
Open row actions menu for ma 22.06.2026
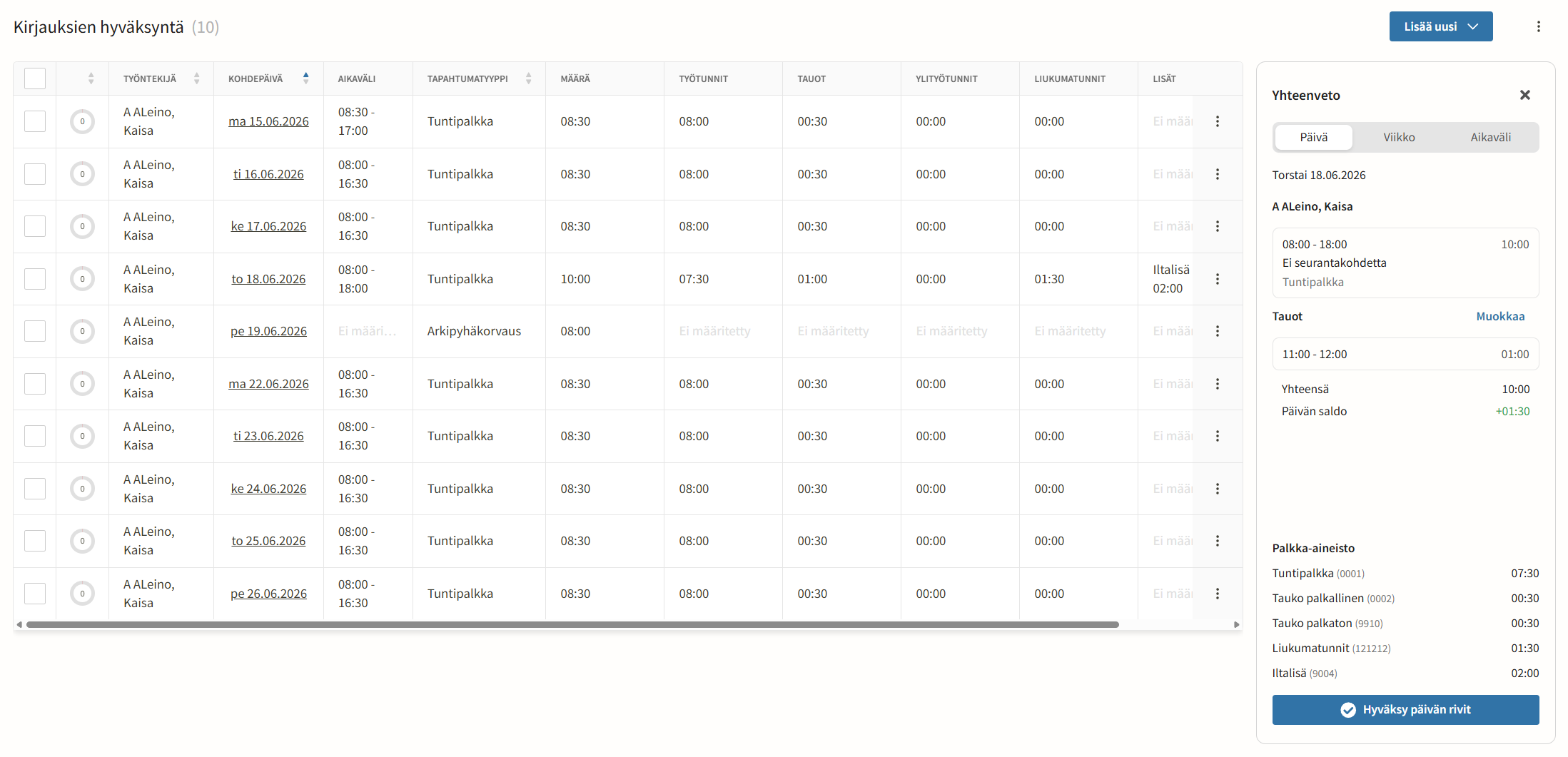click(1218, 384)
